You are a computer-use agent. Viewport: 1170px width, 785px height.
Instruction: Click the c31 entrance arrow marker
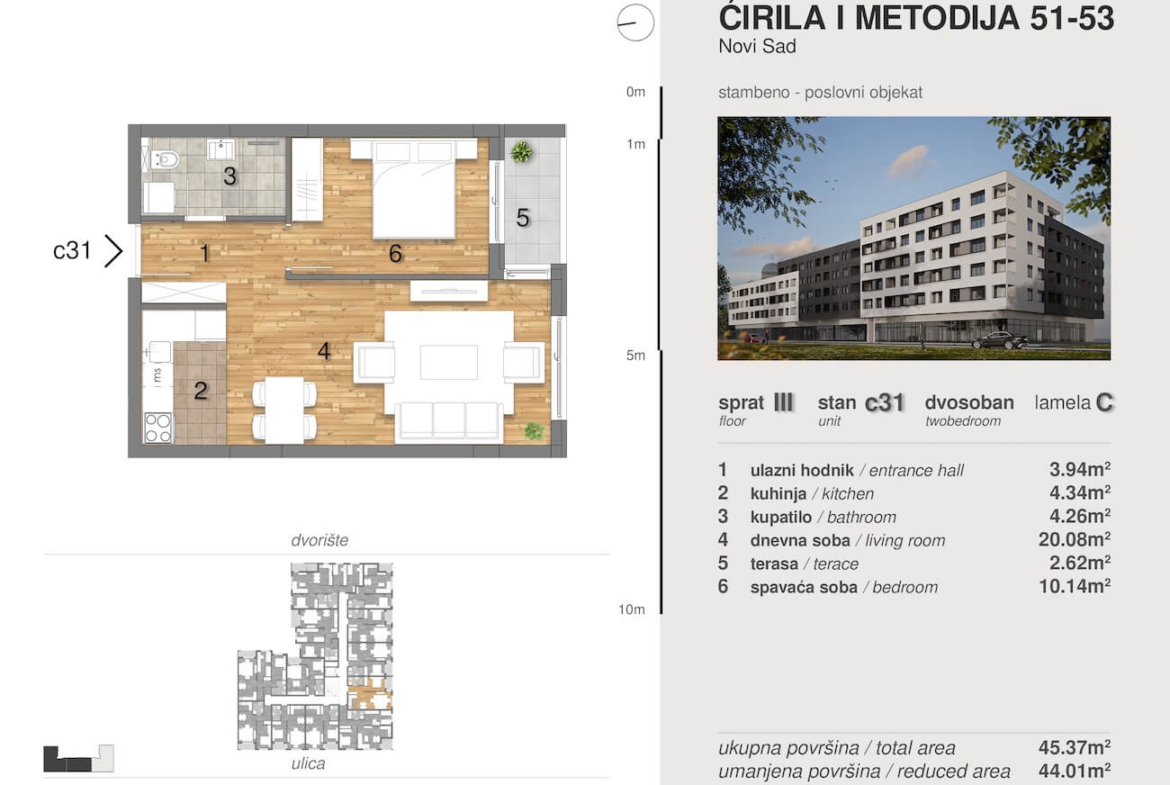[113, 250]
